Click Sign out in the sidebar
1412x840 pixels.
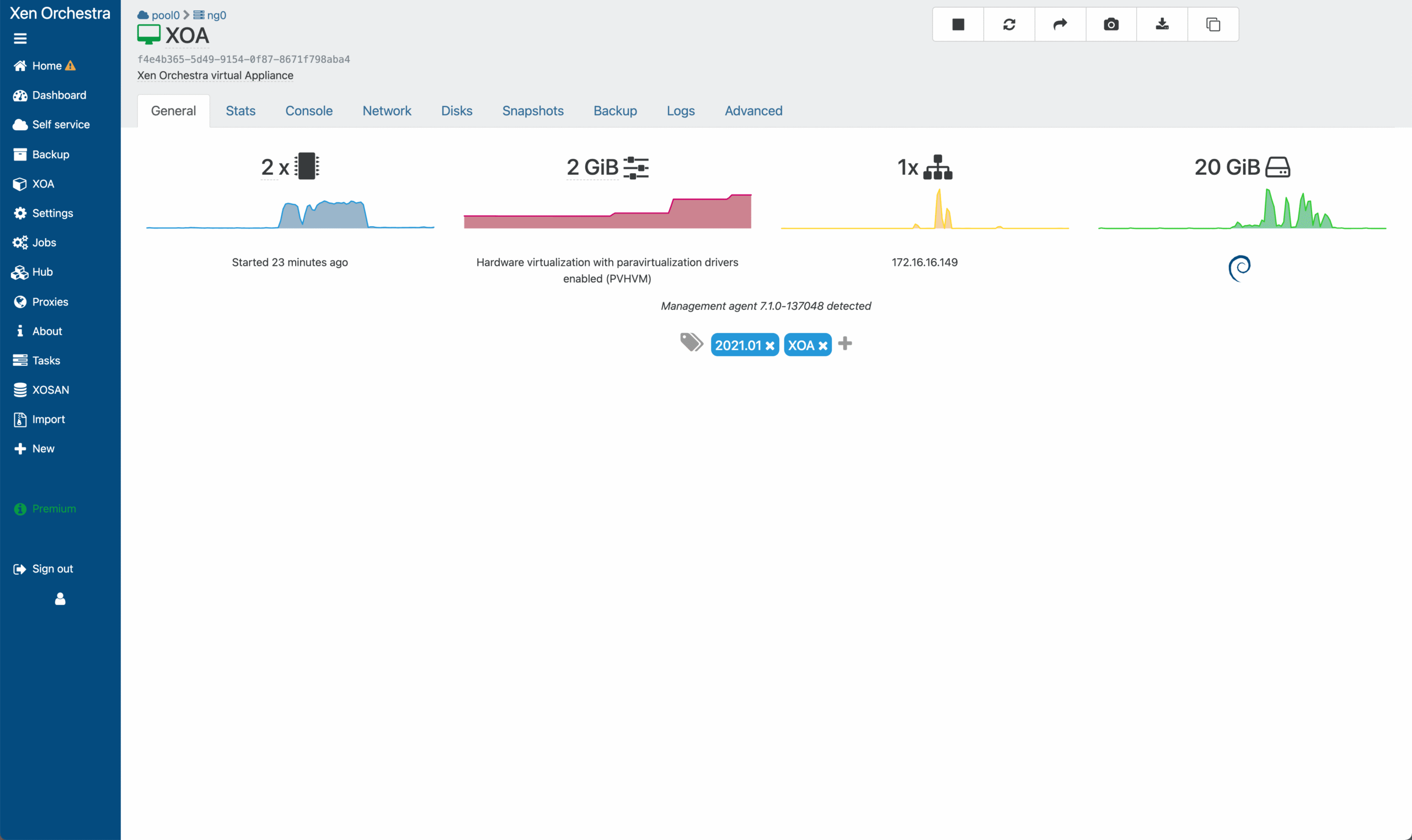52,569
